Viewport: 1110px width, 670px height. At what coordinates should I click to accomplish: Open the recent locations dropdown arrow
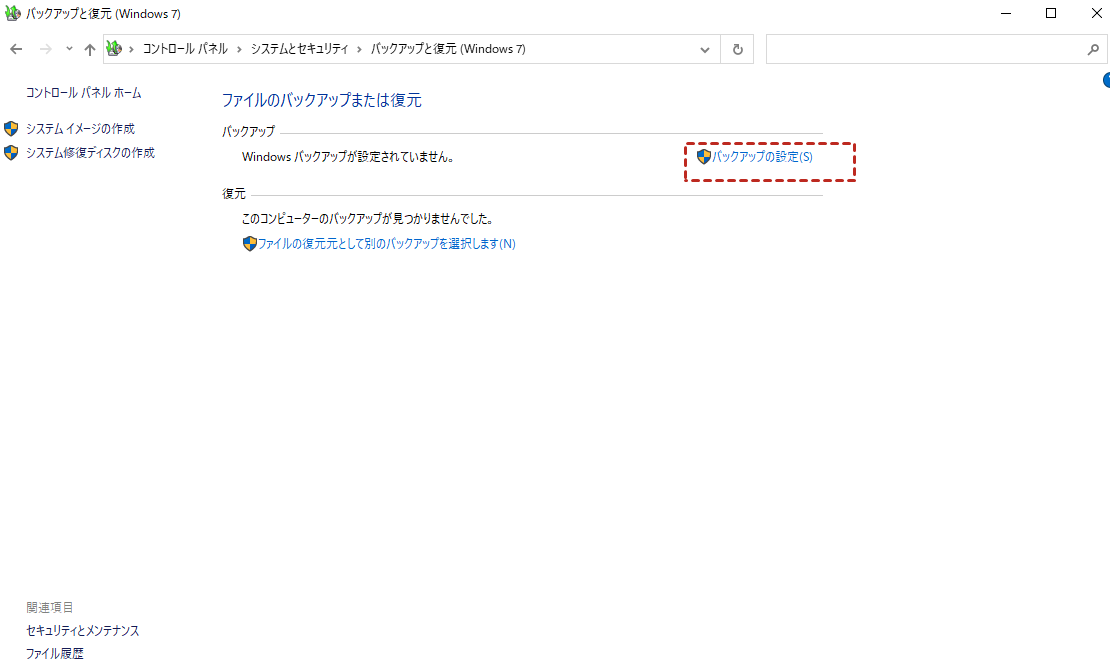coord(69,49)
